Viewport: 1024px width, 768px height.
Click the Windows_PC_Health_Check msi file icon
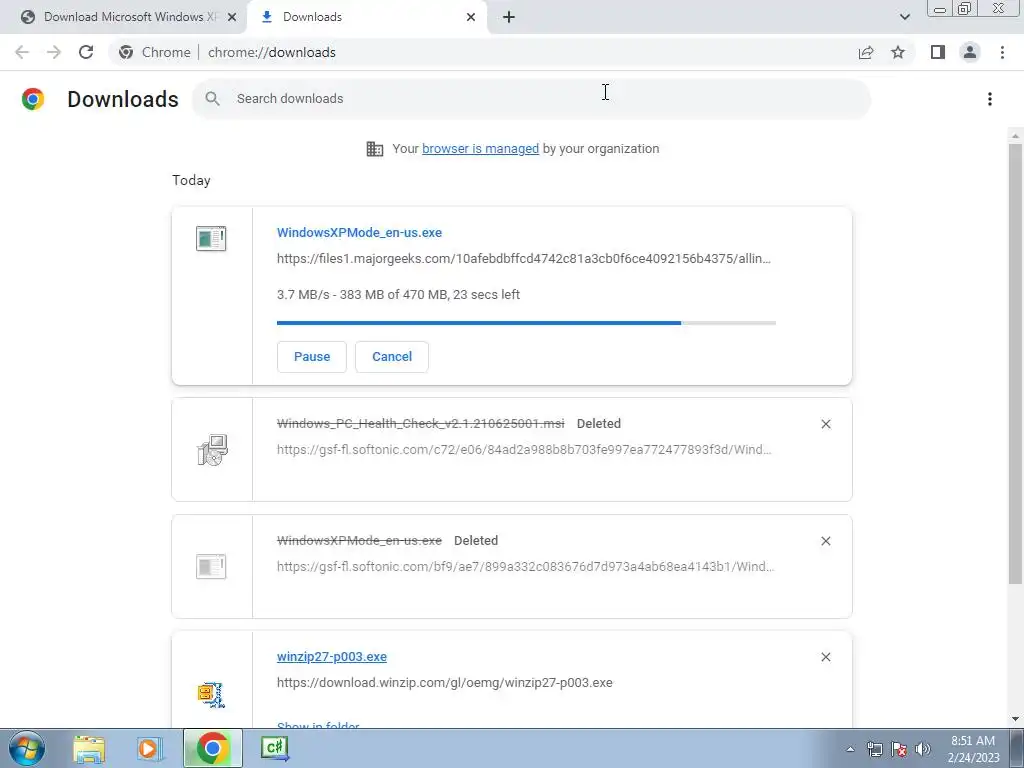point(212,449)
